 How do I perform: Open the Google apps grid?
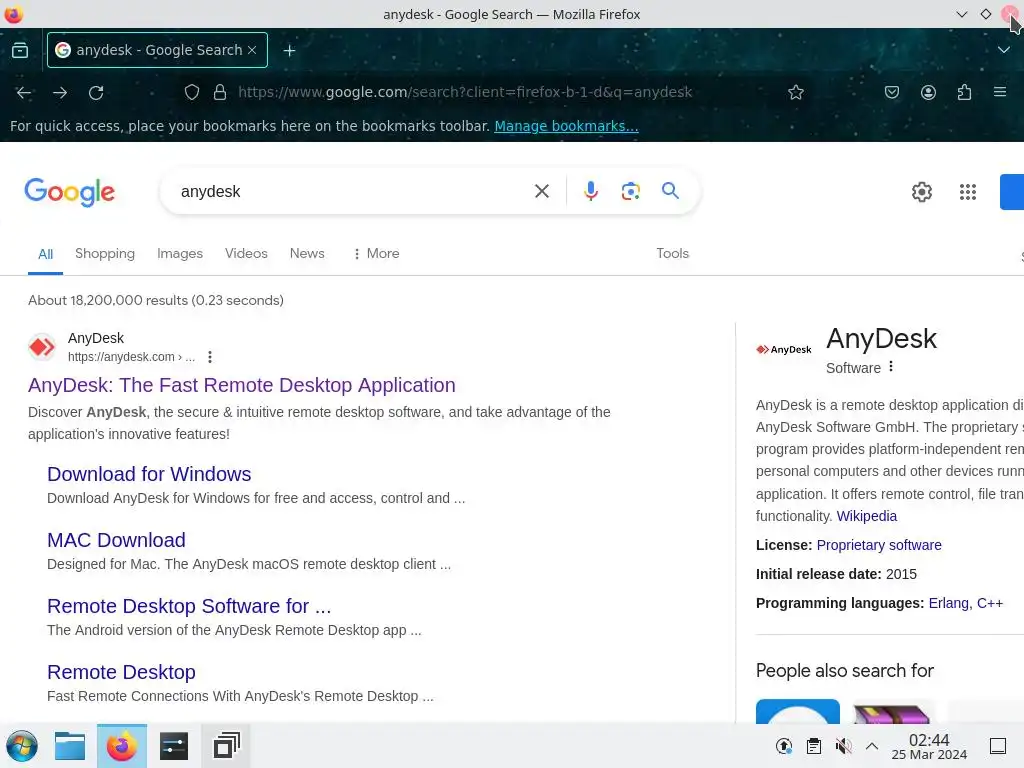968,192
